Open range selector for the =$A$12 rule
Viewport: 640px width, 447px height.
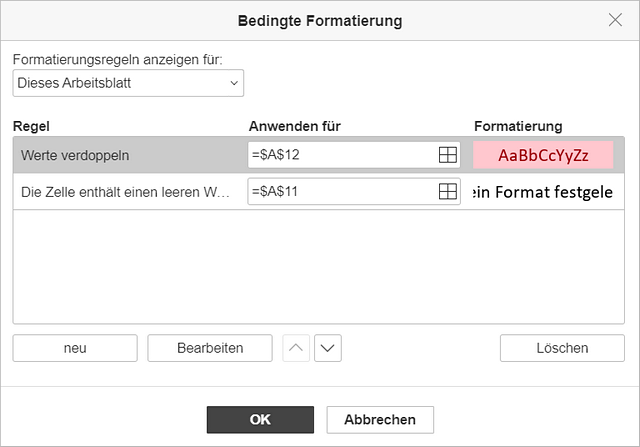(447, 155)
